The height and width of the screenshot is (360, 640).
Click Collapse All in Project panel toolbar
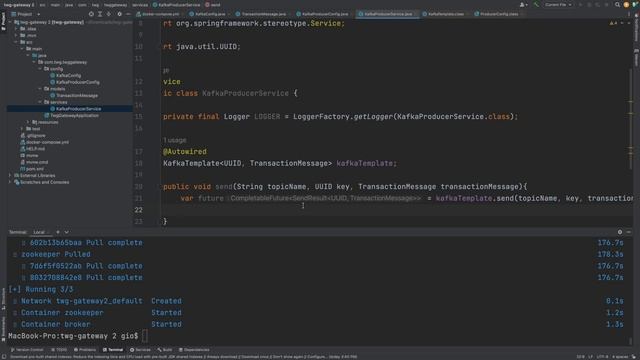109,14
